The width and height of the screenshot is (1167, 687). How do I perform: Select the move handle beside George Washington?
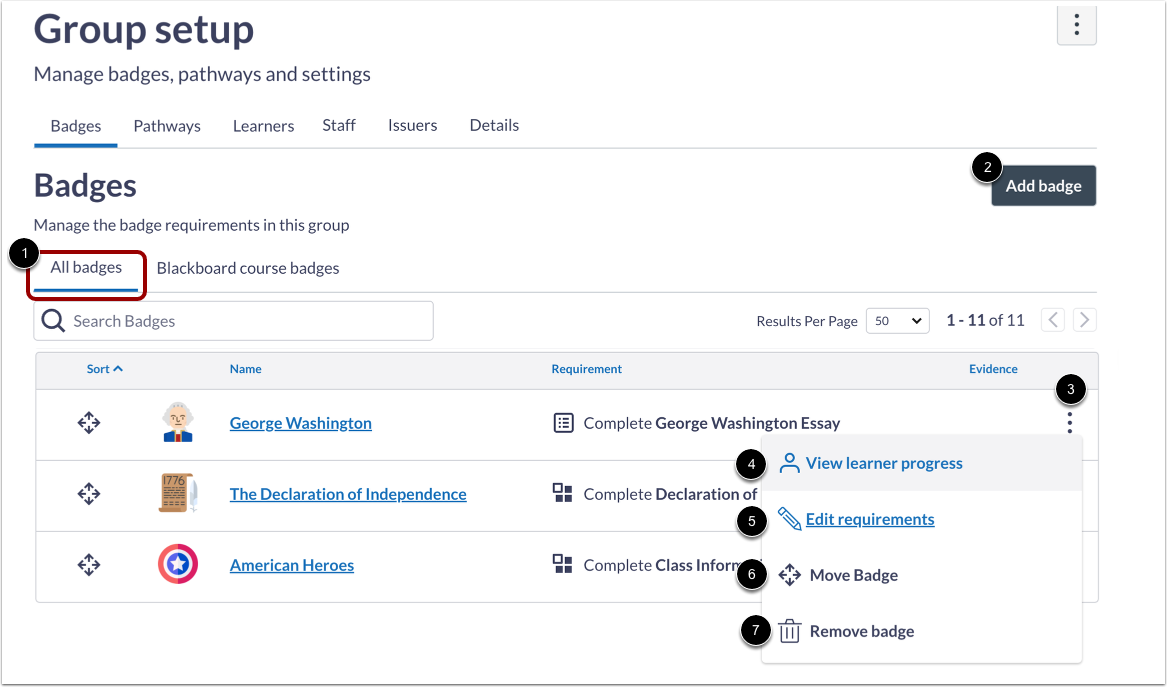[x=88, y=423]
